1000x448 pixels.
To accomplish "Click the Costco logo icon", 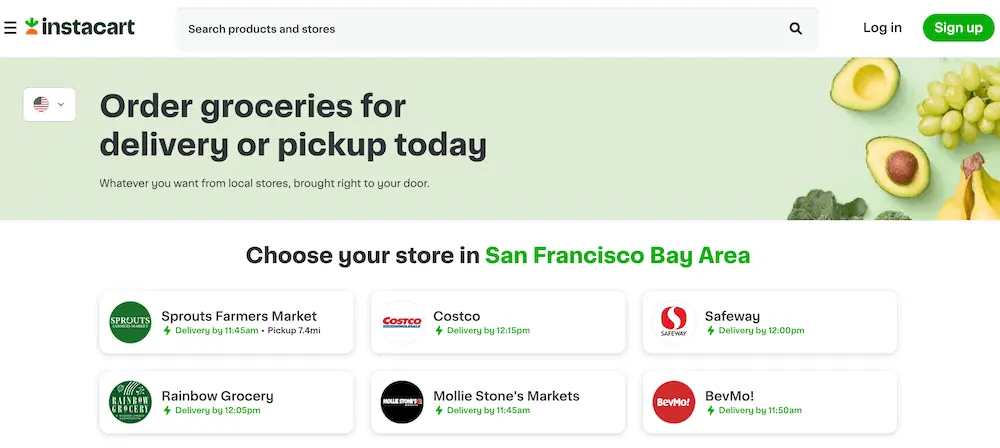I will tap(402, 322).
